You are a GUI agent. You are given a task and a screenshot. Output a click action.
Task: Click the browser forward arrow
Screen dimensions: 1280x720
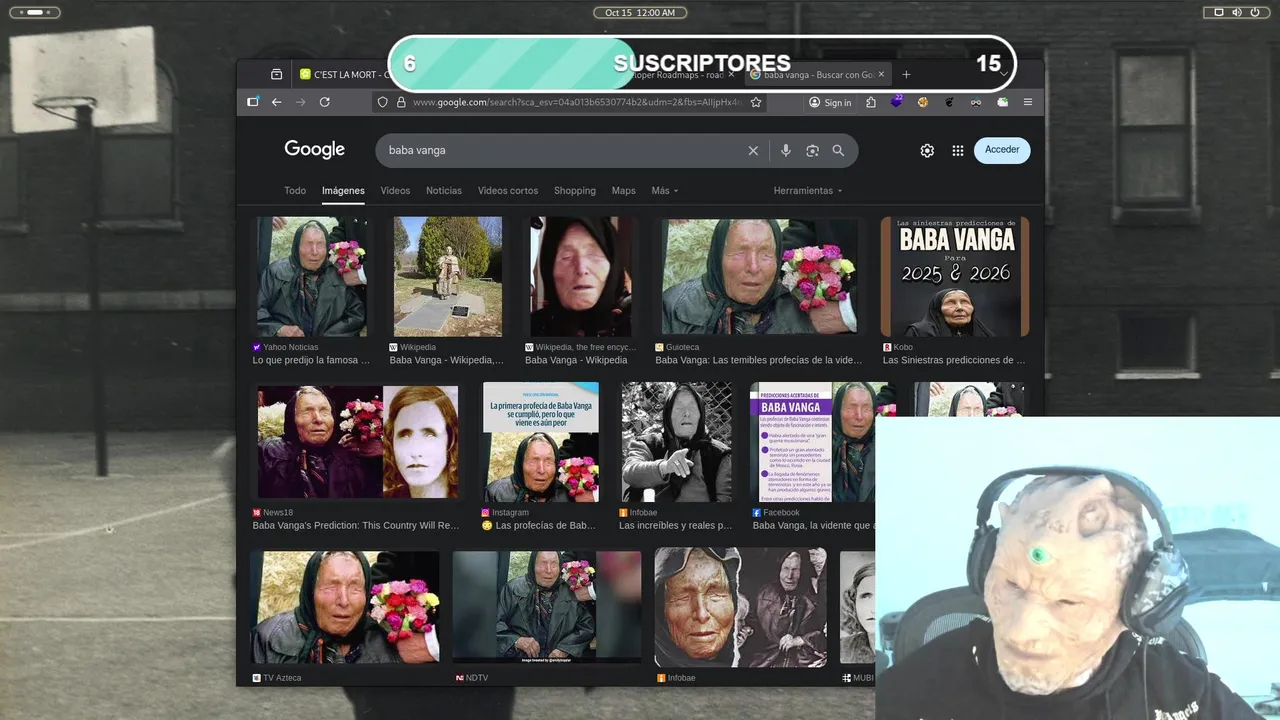click(x=300, y=102)
